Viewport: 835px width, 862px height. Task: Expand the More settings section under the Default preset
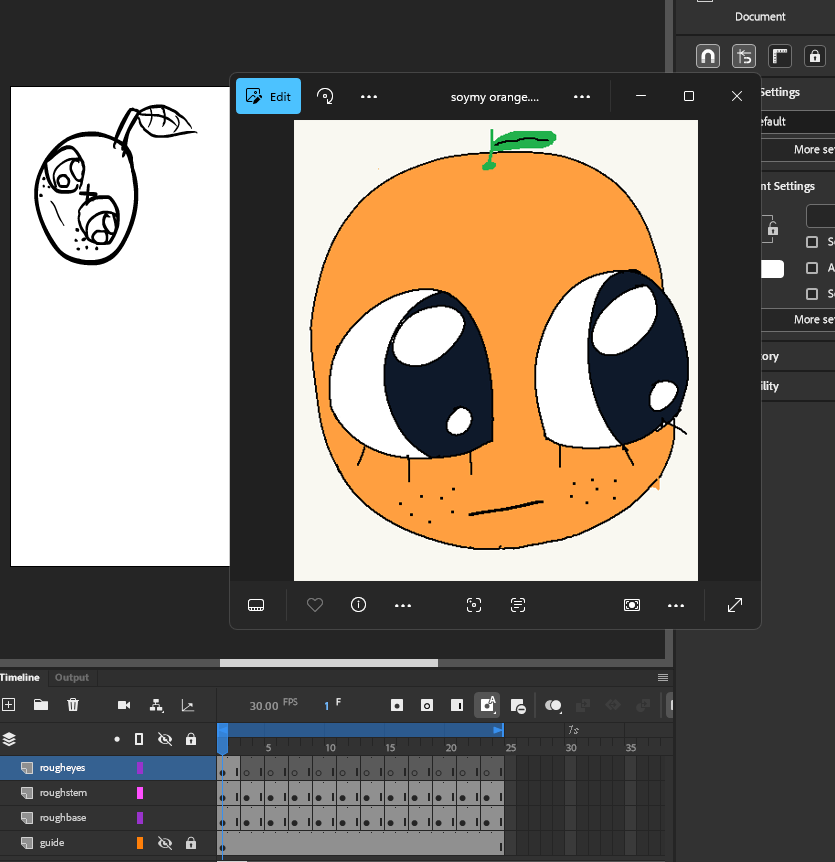pos(812,150)
